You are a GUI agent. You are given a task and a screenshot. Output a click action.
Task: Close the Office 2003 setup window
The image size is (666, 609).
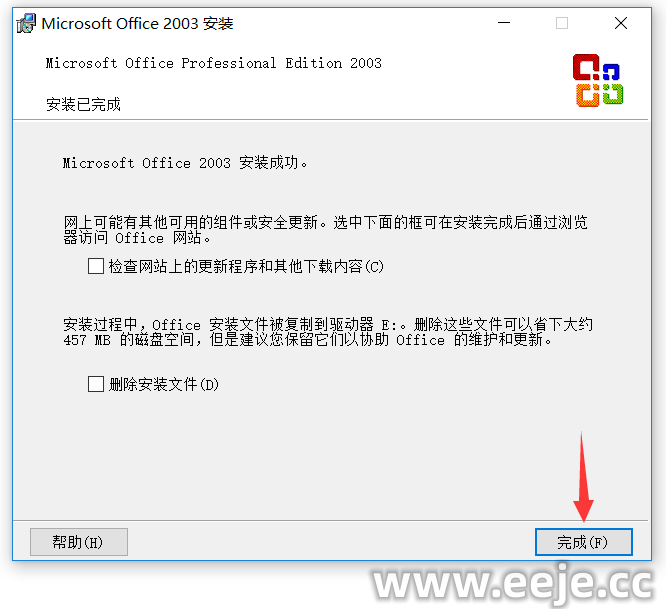tap(621, 23)
